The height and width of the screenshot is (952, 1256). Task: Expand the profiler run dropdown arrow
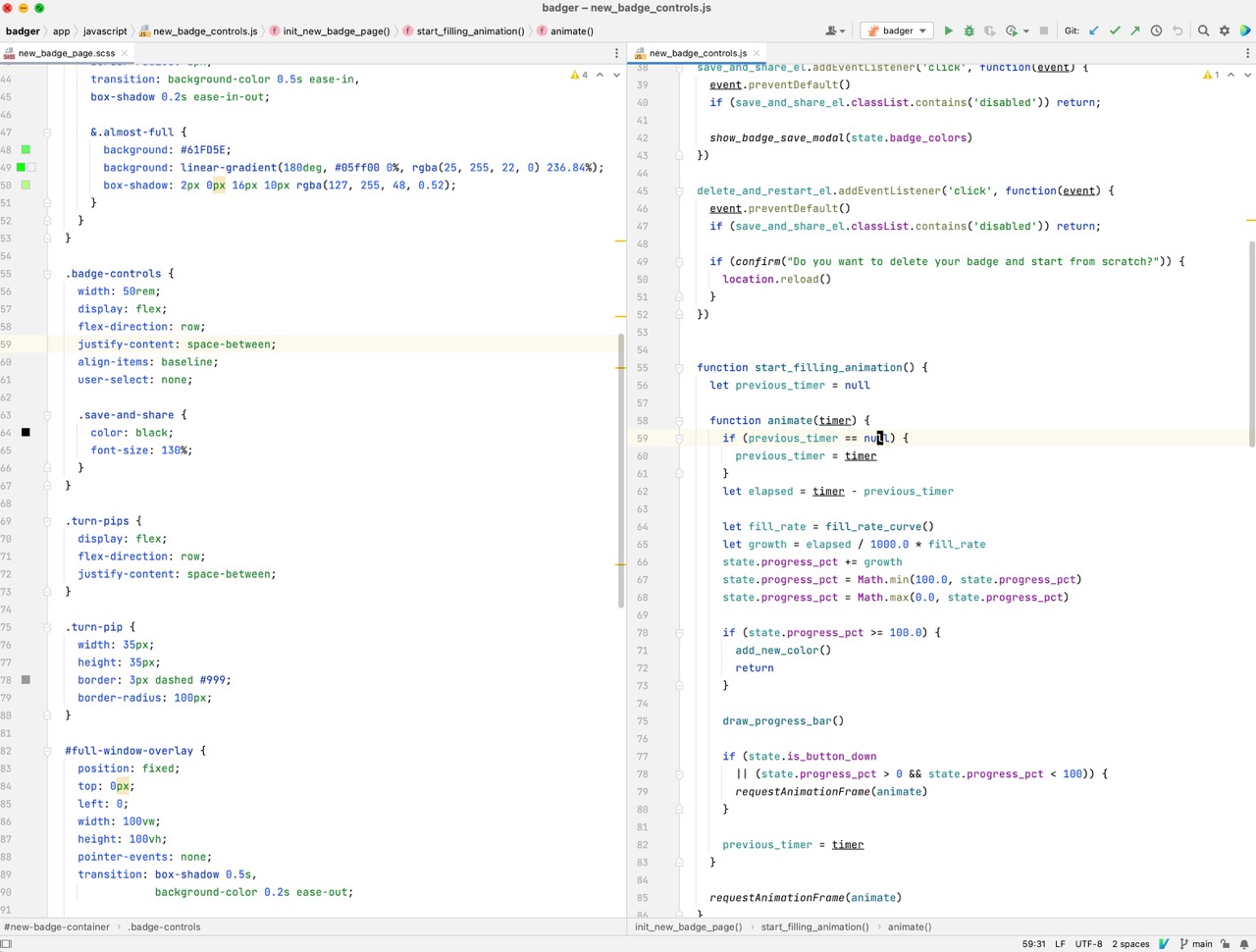(1026, 30)
